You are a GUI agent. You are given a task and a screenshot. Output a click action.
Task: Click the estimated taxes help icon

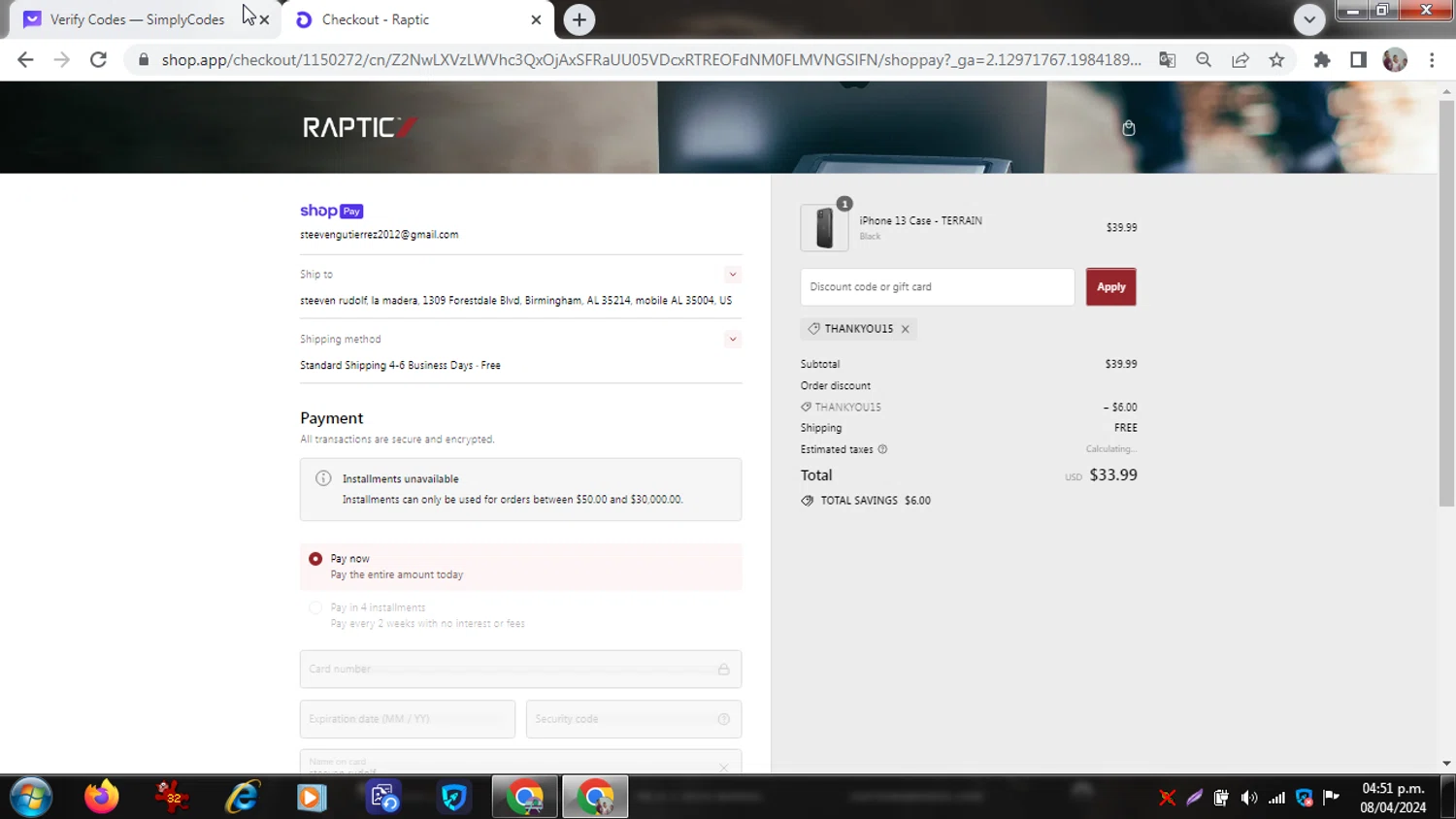click(882, 449)
